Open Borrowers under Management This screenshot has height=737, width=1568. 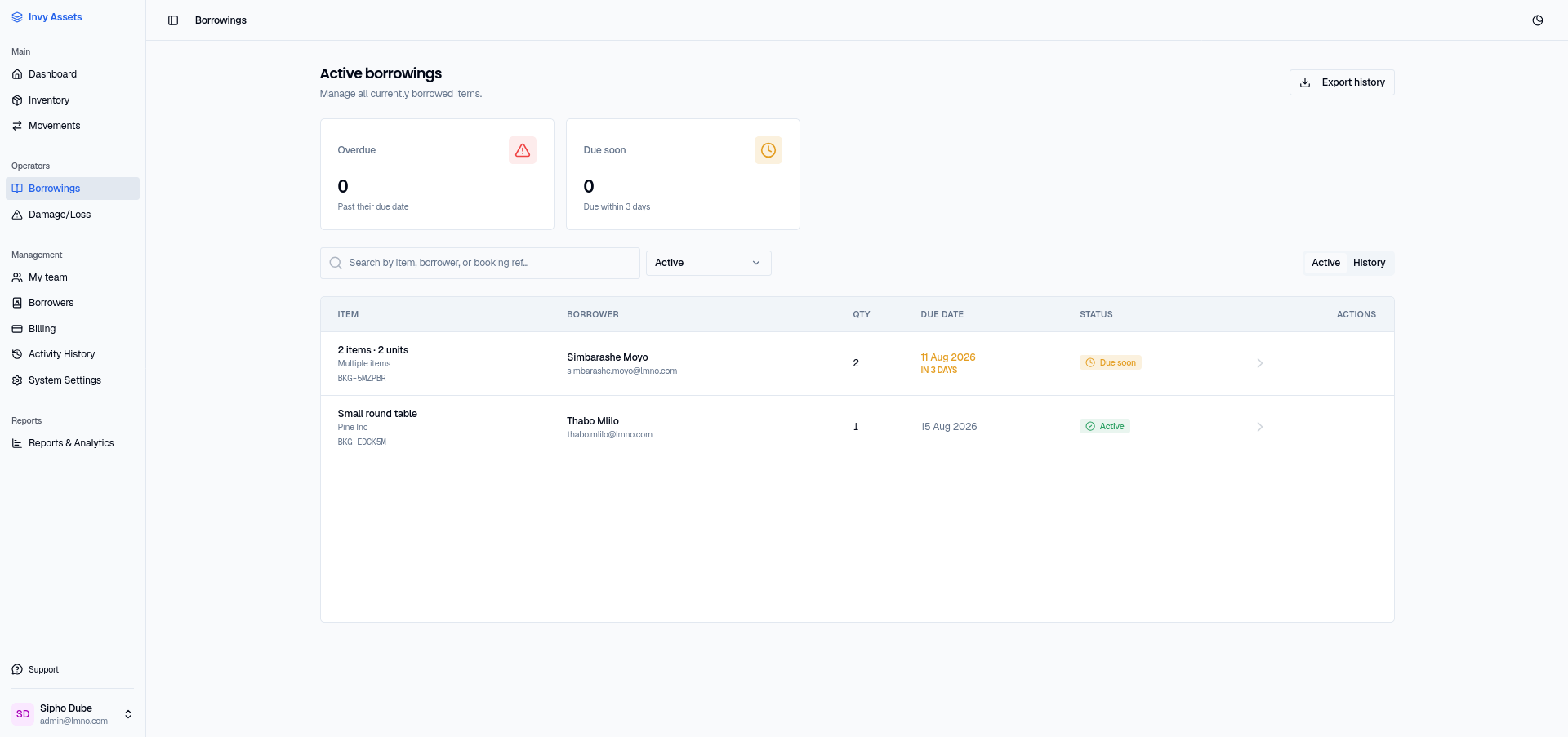coord(73,303)
